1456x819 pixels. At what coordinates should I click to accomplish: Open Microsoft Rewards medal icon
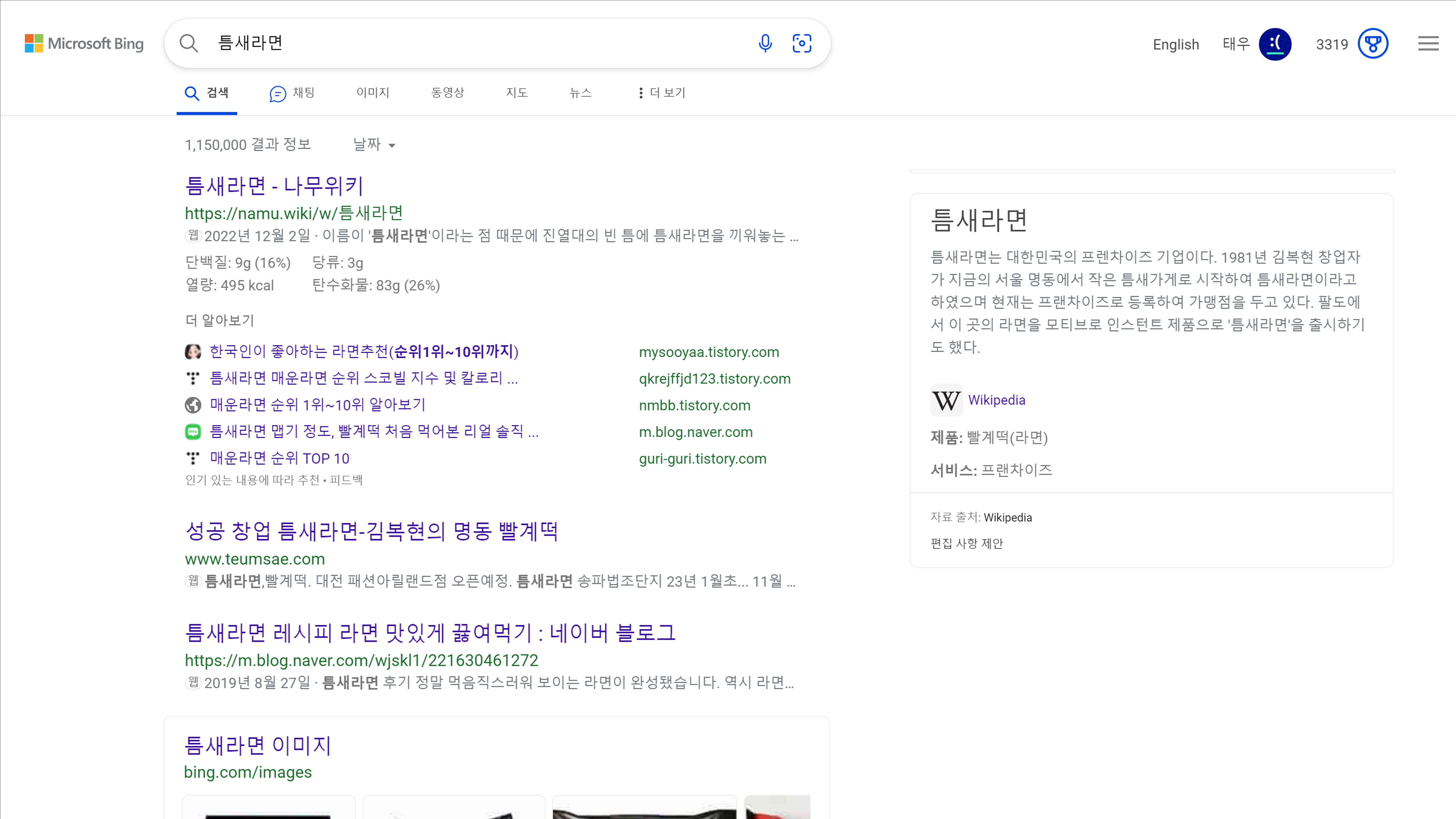tap(1373, 44)
